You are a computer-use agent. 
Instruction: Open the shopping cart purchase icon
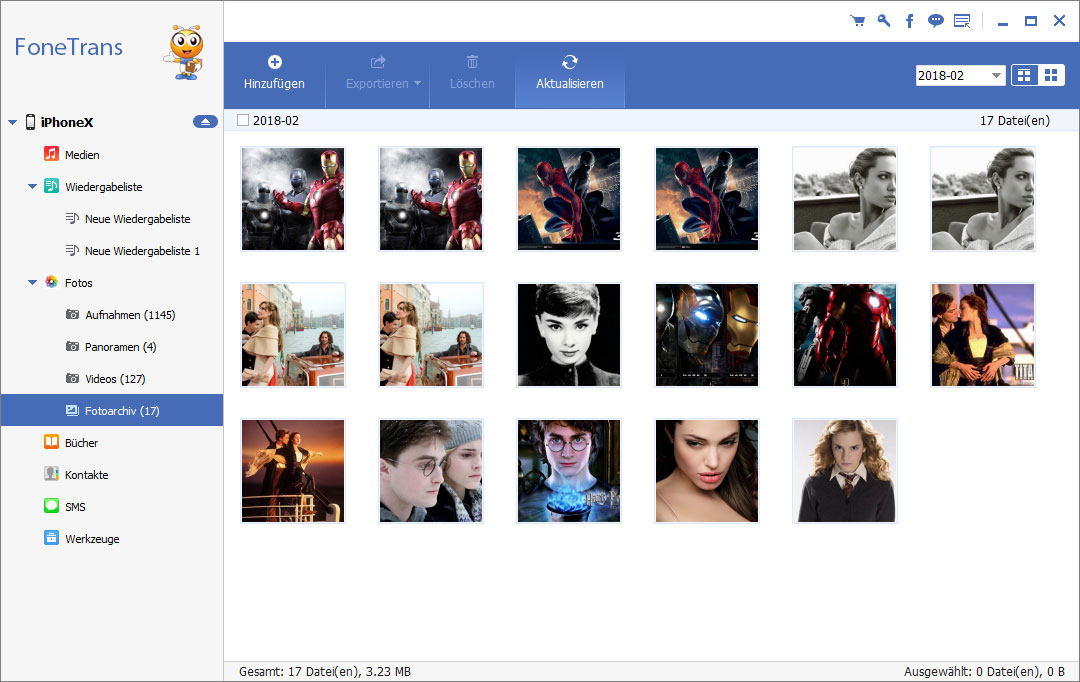pyautogui.click(x=858, y=21)
